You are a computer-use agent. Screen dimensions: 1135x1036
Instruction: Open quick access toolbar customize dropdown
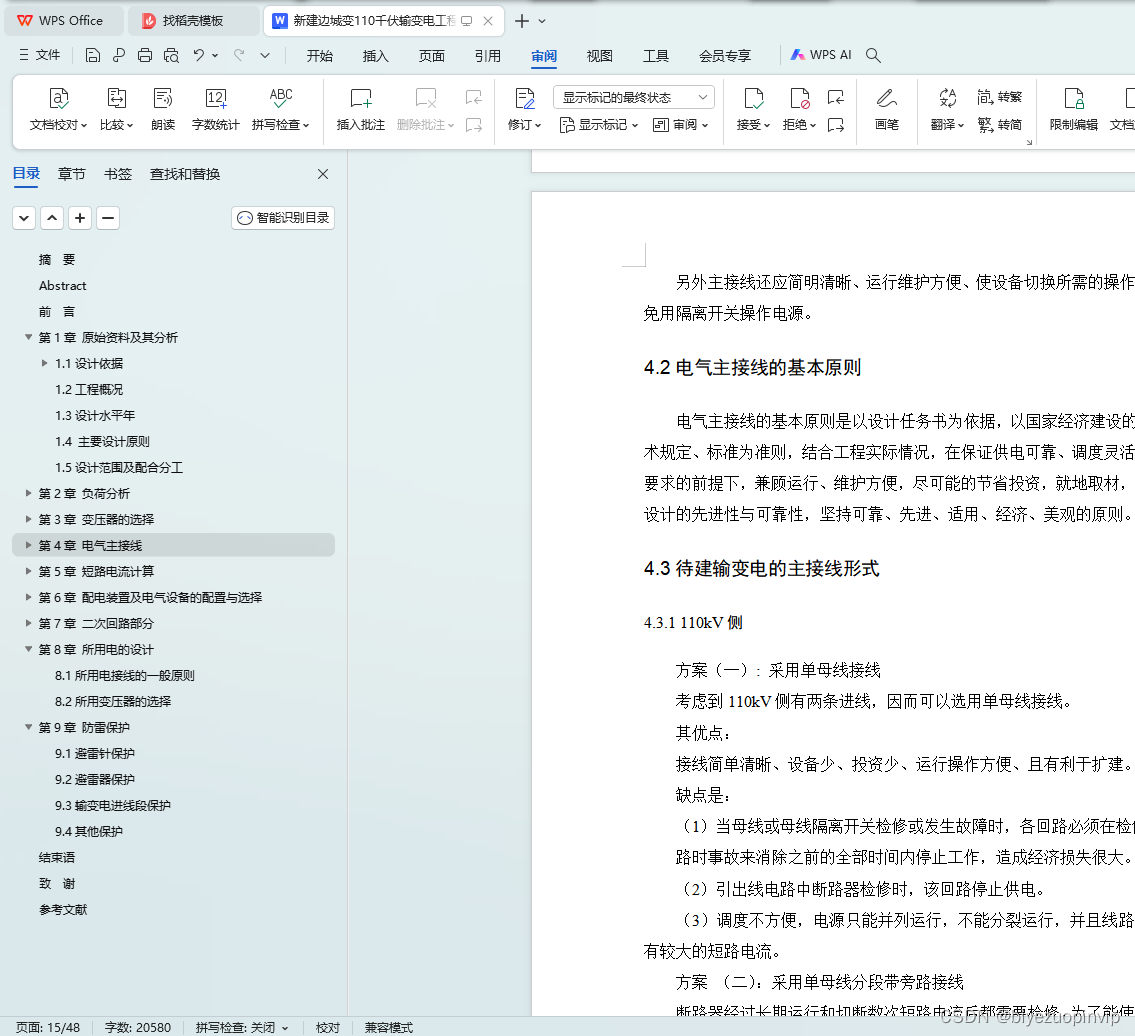(x=265, y=55)
